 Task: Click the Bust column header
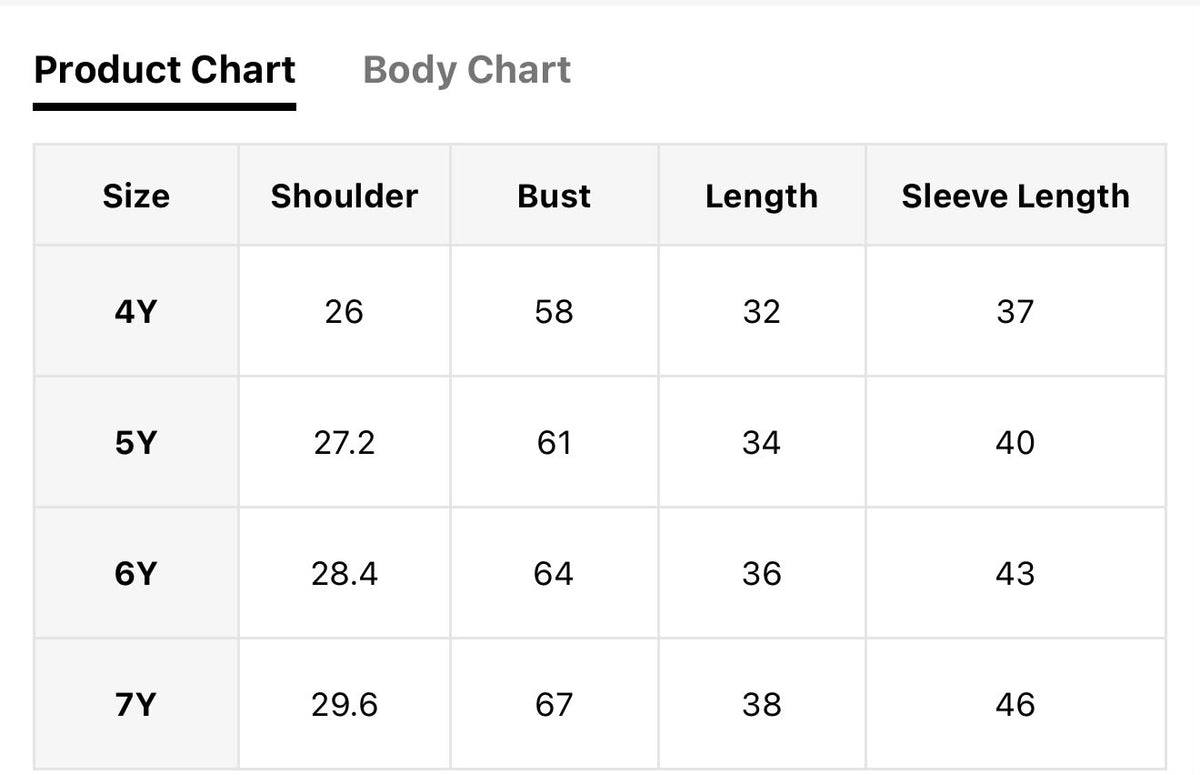(554, 195)
